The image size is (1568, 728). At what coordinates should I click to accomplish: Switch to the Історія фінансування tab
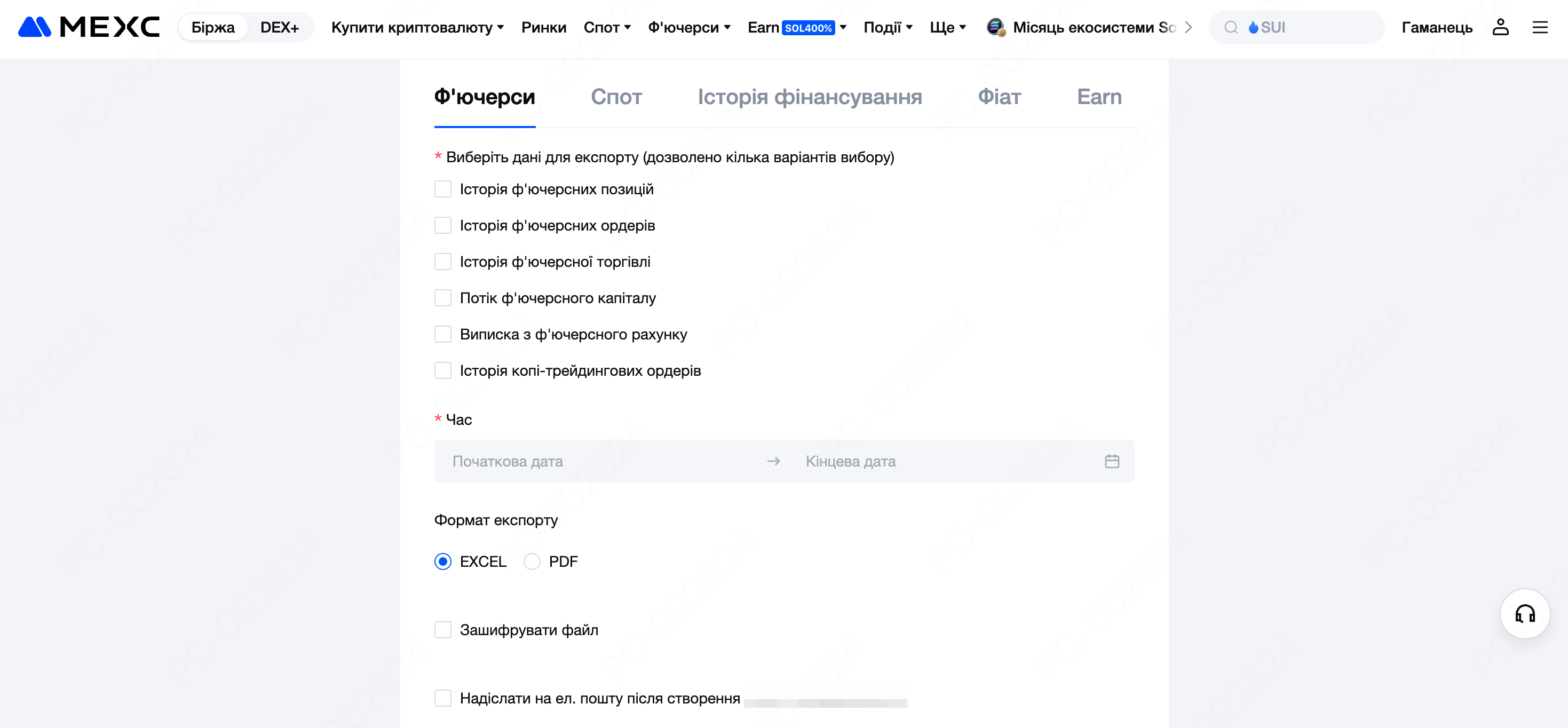(x=810, y=97)
